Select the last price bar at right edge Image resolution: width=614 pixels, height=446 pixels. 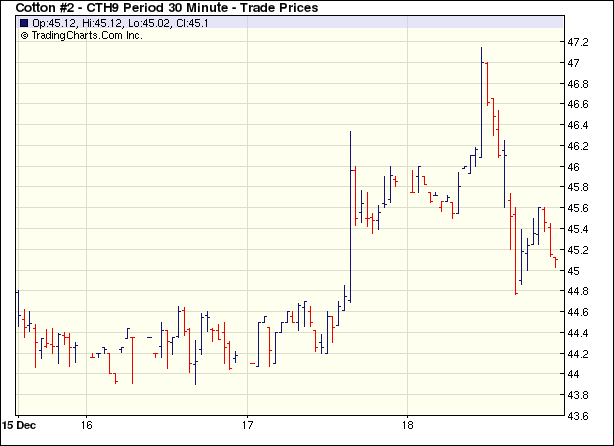tap(556, 262)
